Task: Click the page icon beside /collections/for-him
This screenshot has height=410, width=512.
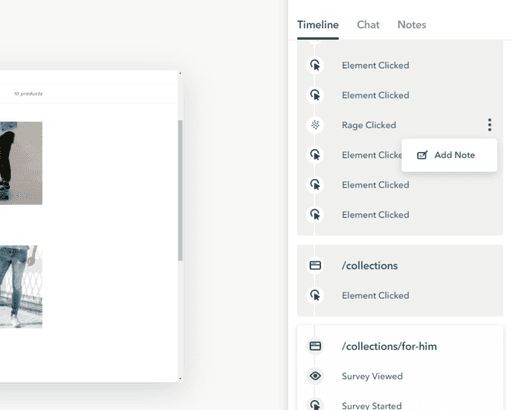Action: 315,346
